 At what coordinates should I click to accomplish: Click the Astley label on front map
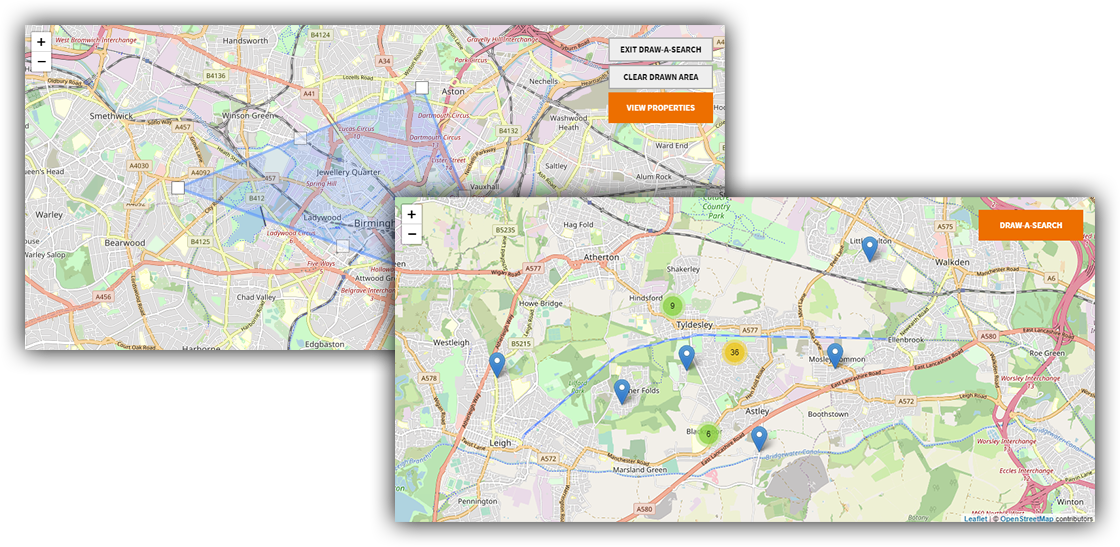tap(756, 412)
